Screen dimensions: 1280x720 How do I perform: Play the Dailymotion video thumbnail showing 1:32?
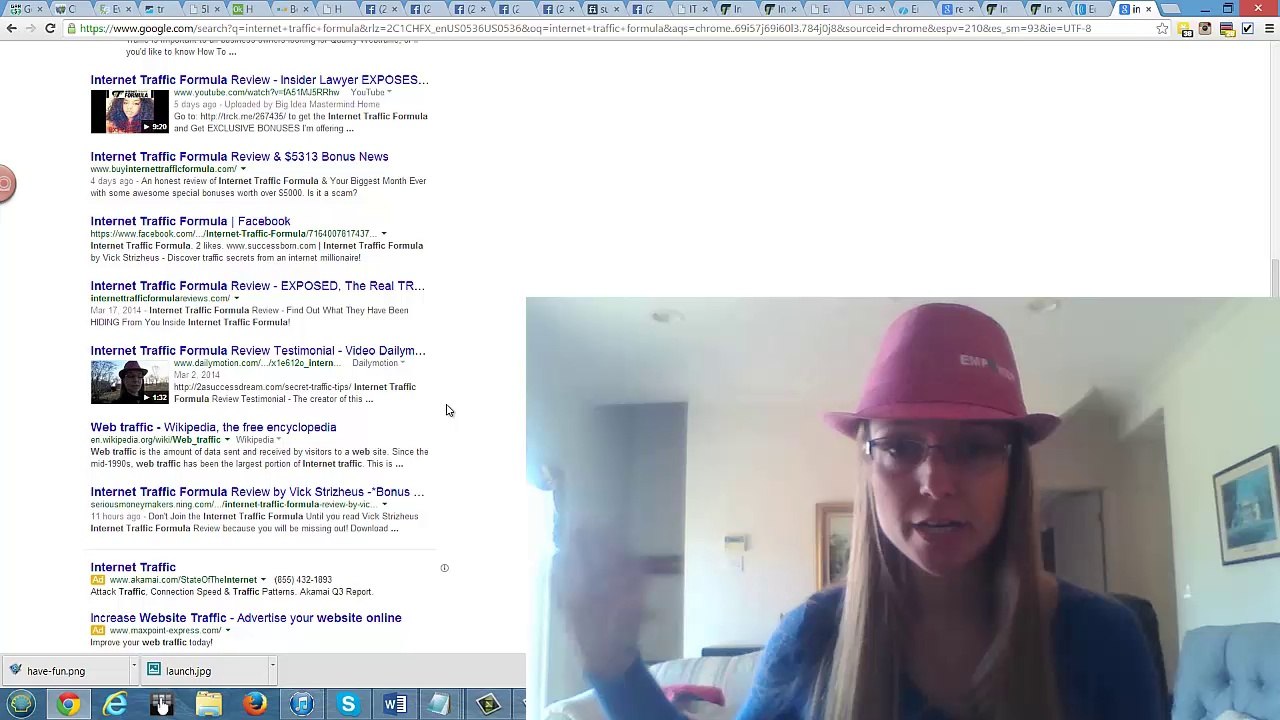[x=130, y=382]
